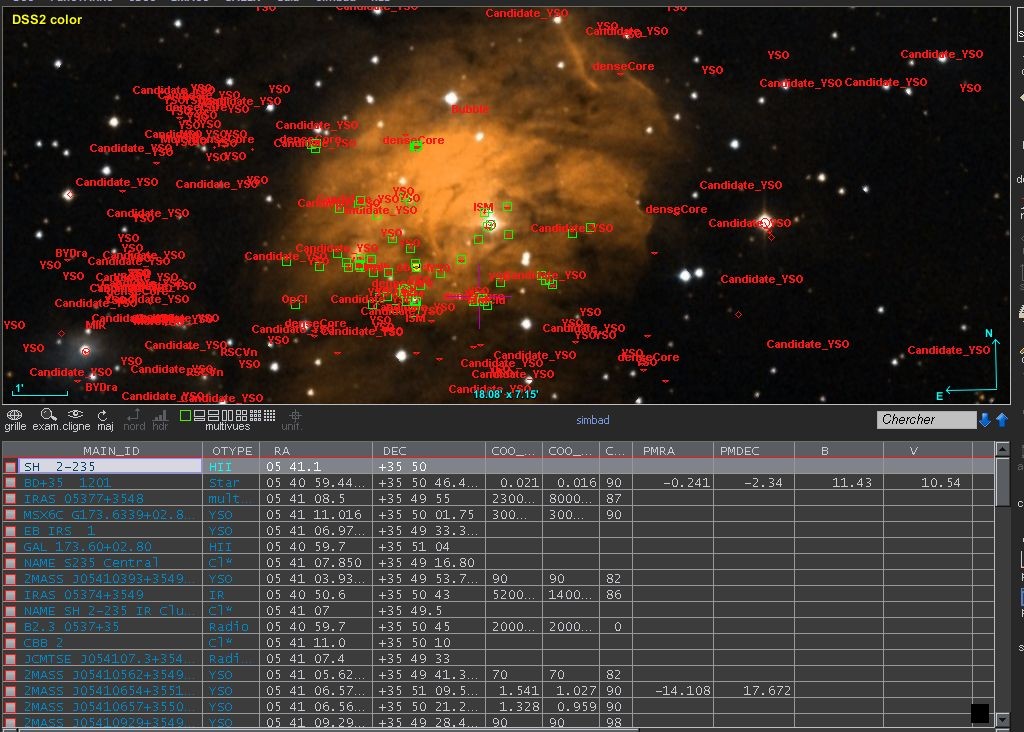Select the row GAL 173.60+02.80
Screen dimensions: 1024x732
coord(499,547)
